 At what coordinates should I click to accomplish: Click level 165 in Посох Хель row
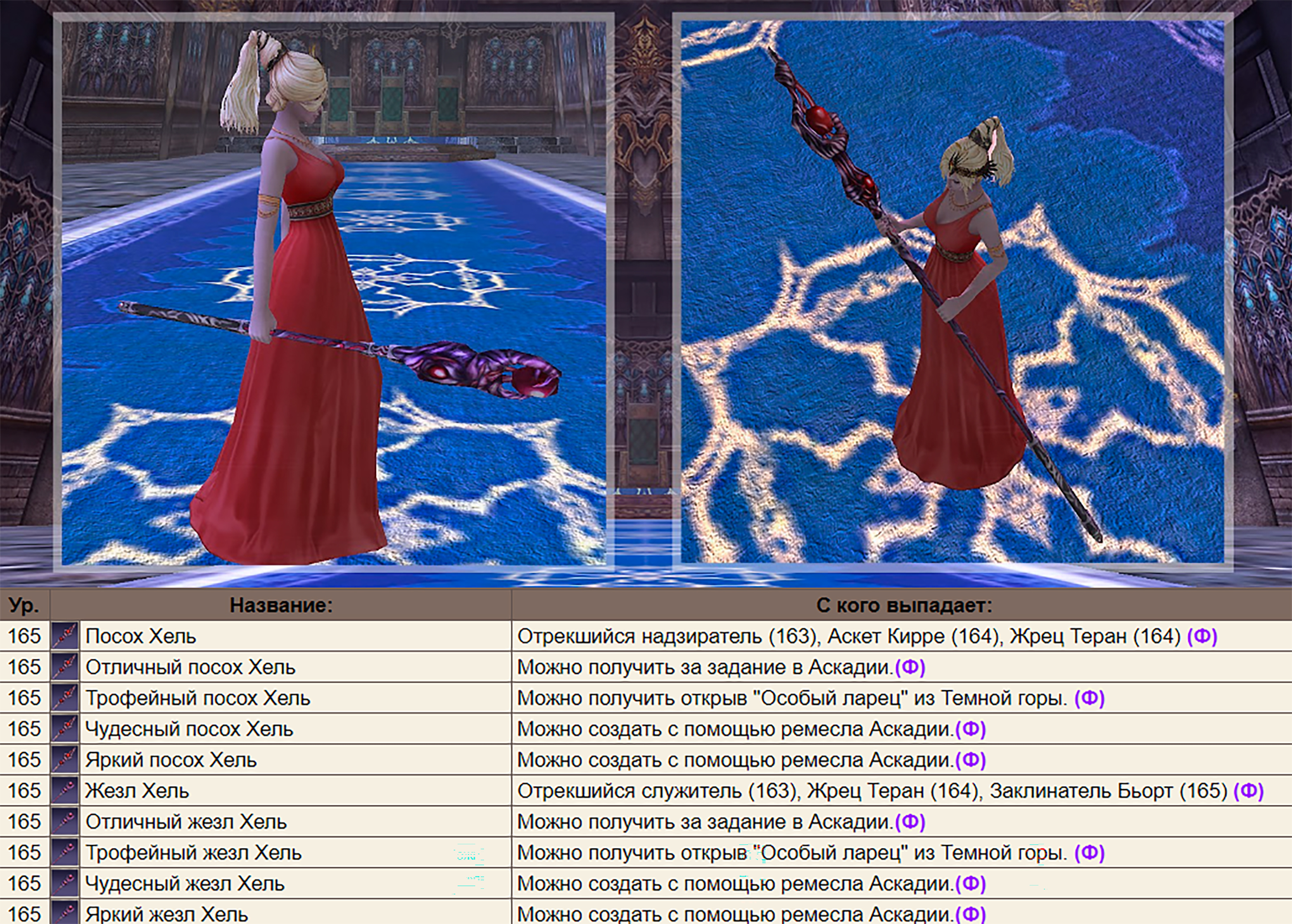(x=24, y=636)
